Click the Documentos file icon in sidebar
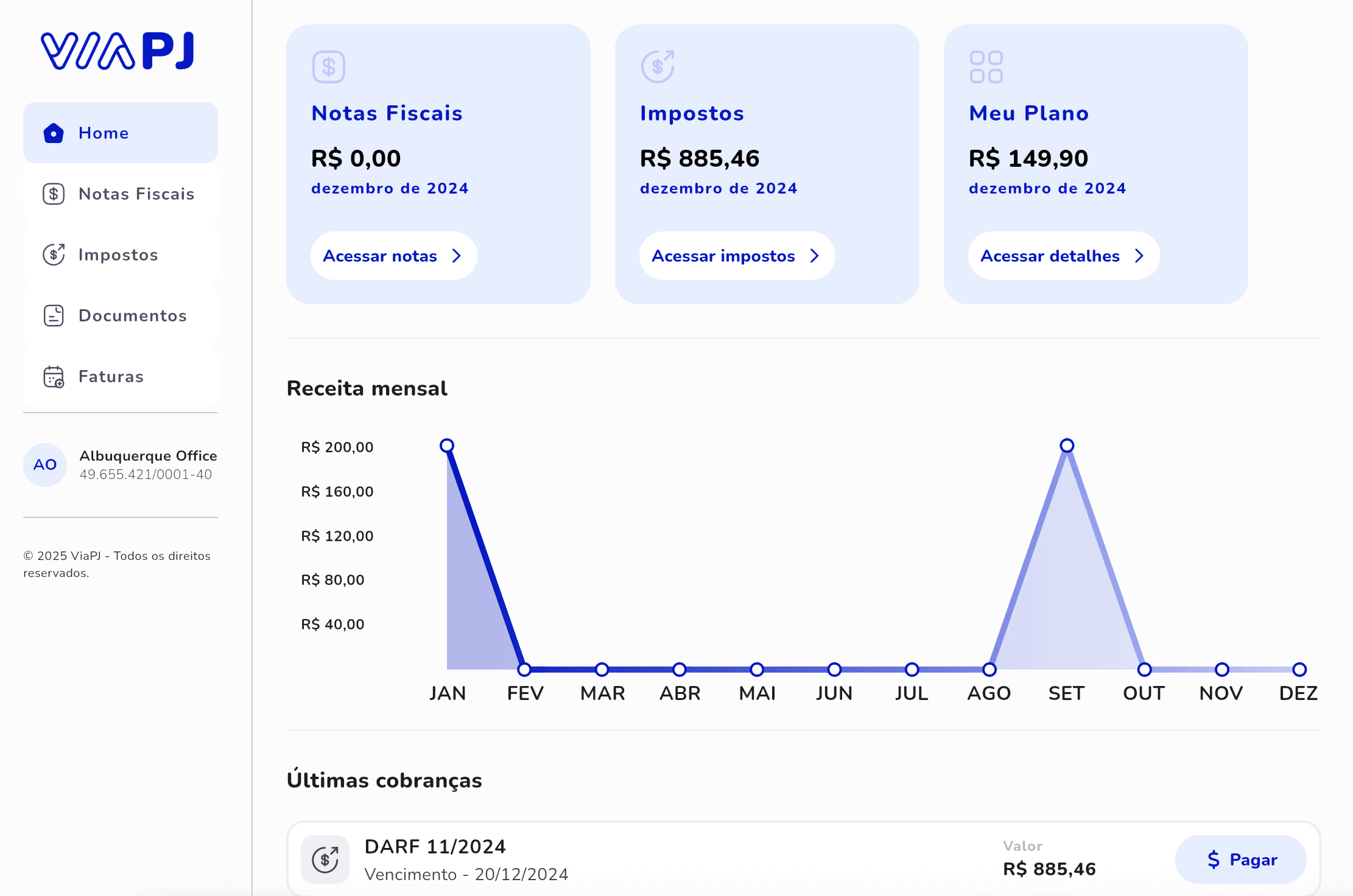Image resolution: width=1353 pixels, height=896 pixels. click(x=54, y=315)
